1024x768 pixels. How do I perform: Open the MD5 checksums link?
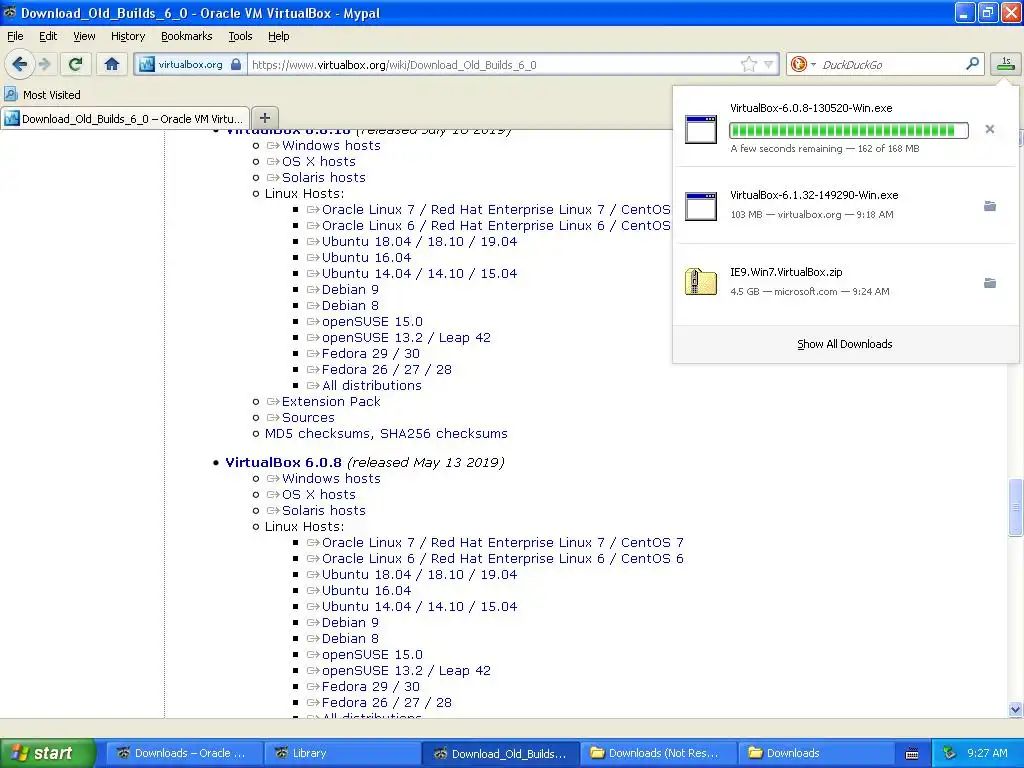tap(319, 434)
